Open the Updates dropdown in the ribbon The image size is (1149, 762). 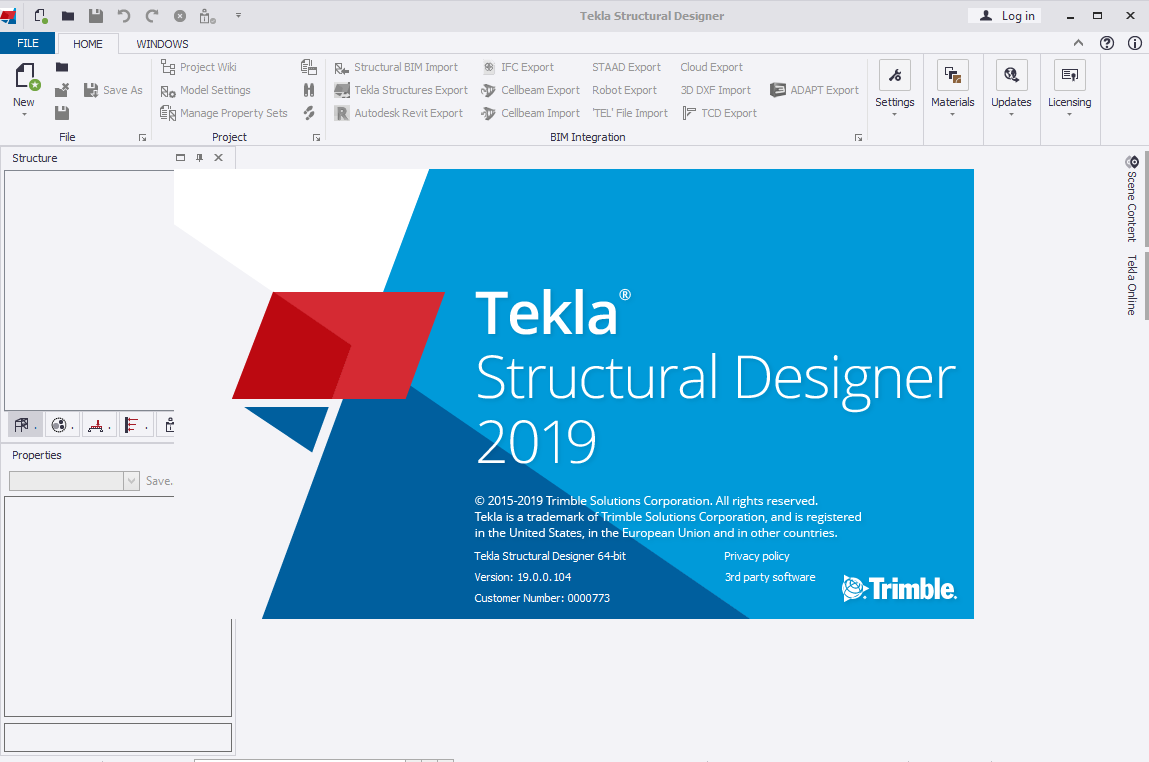pos(1011,89)
